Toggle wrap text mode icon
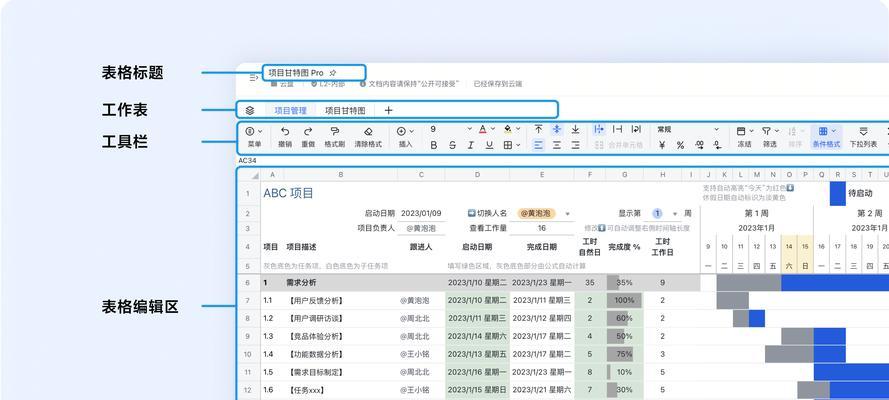The image size is (889, 400). [636, 129]
